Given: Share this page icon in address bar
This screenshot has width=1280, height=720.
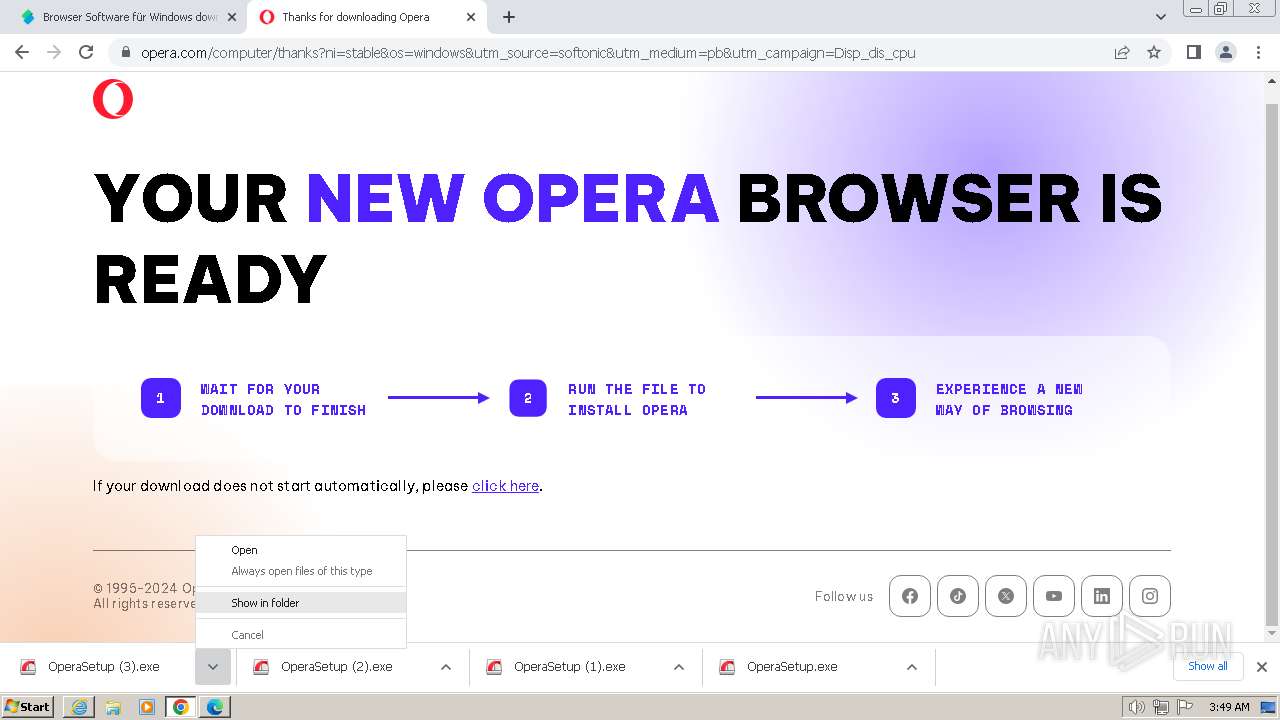Looking at the screenshot, I should click(1122, 52).
